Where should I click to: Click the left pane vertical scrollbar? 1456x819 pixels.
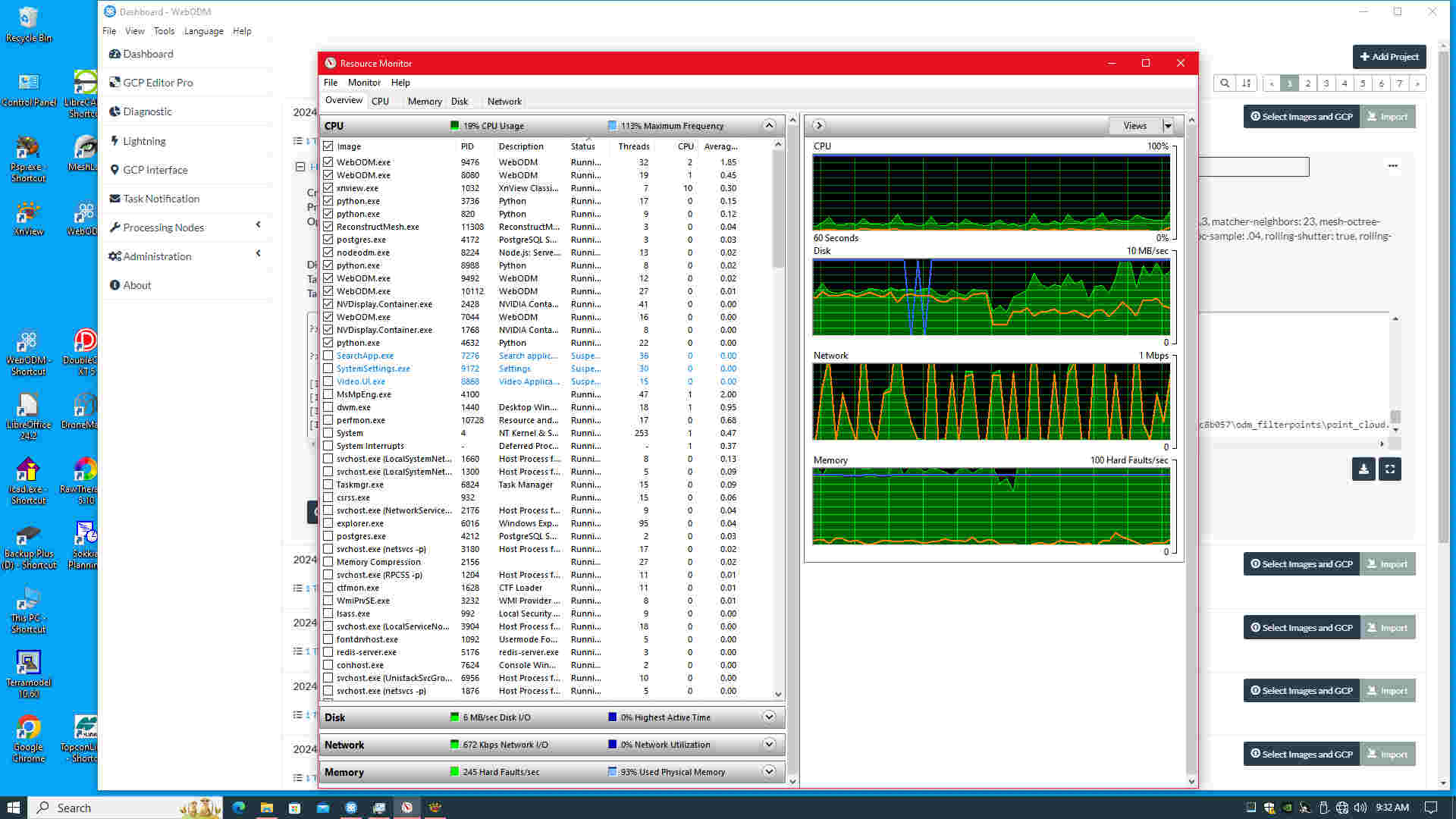(793, 450)
